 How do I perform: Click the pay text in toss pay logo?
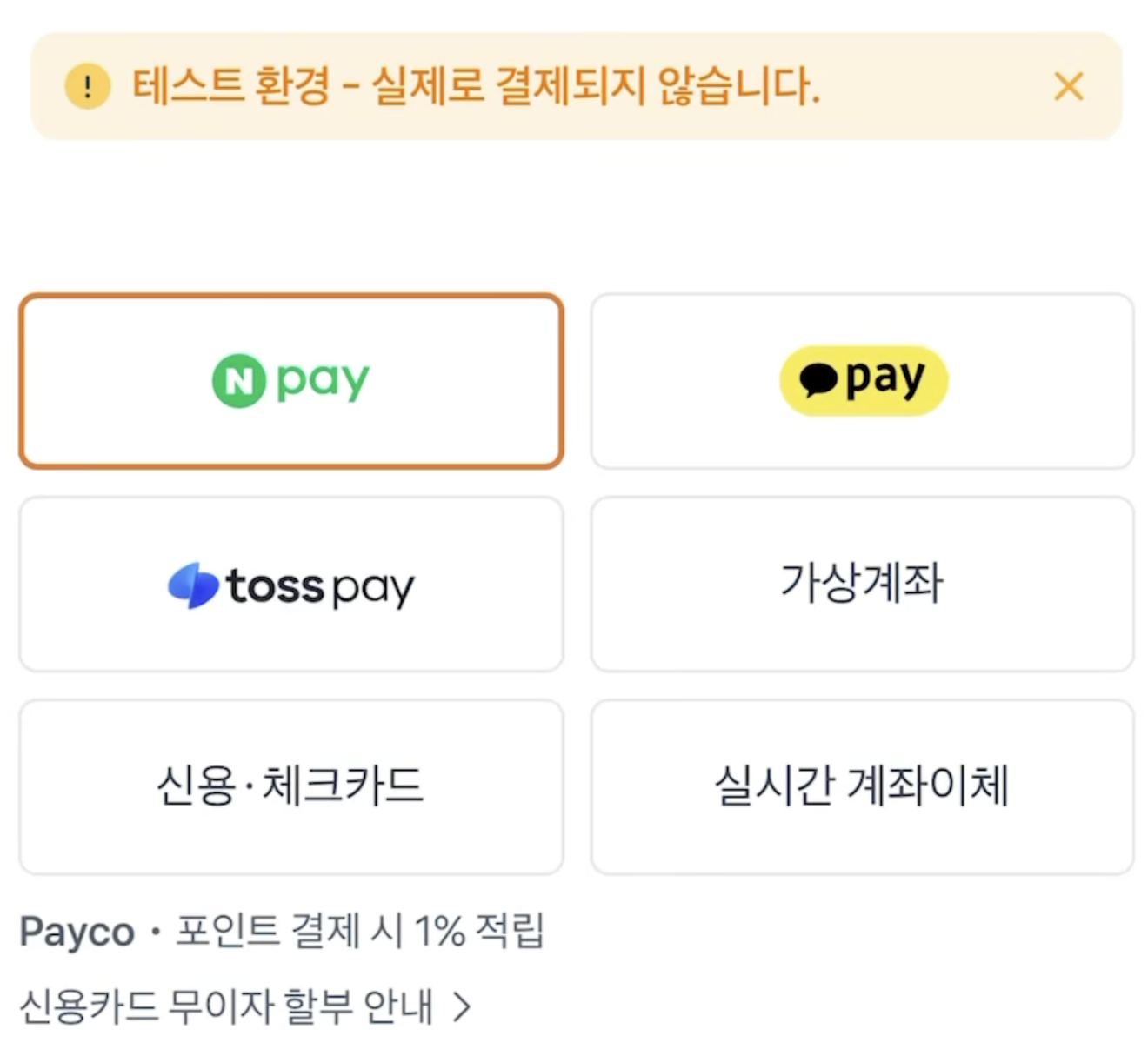(373, 589)
